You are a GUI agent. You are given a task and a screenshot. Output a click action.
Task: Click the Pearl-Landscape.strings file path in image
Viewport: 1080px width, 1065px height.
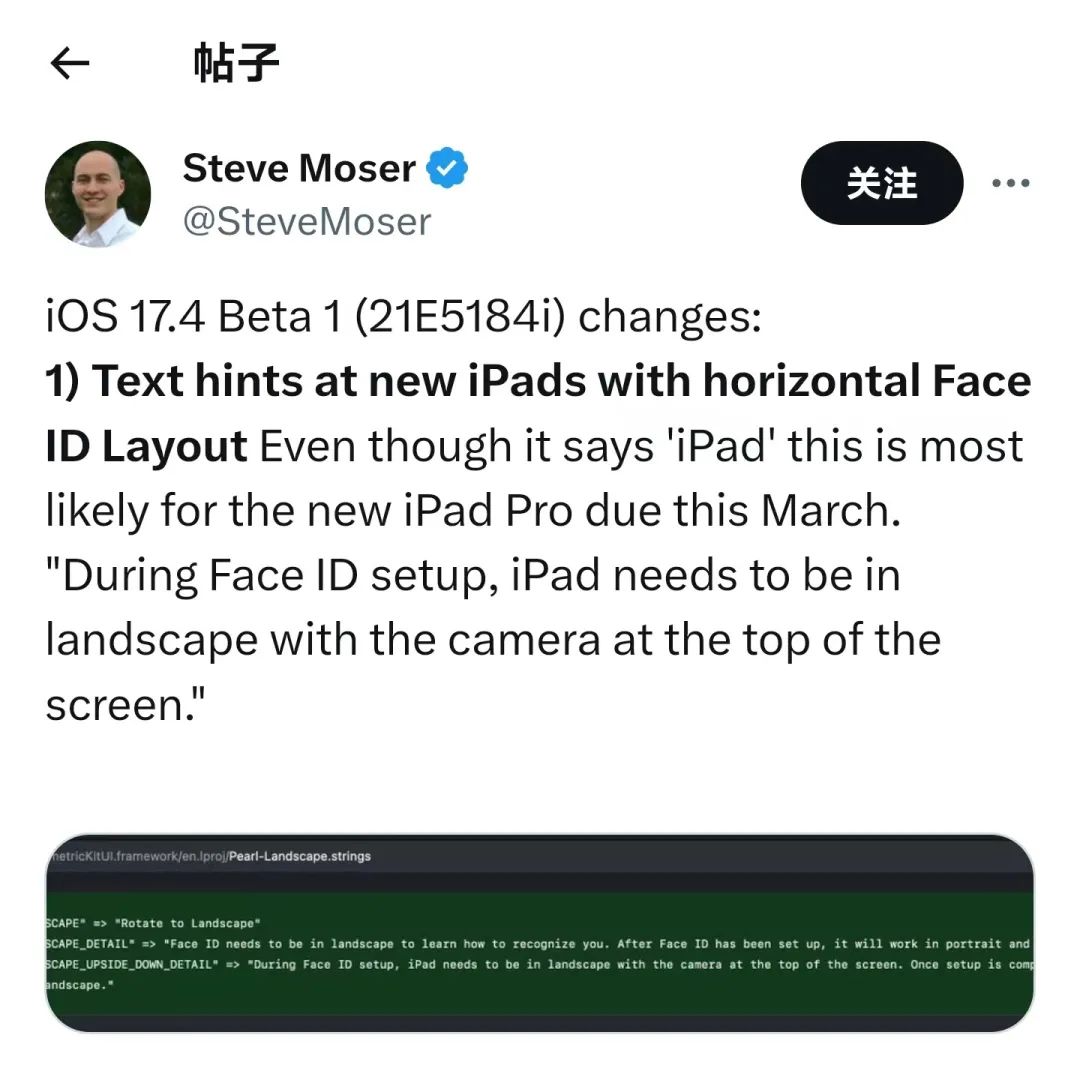(x=211, y=856)
